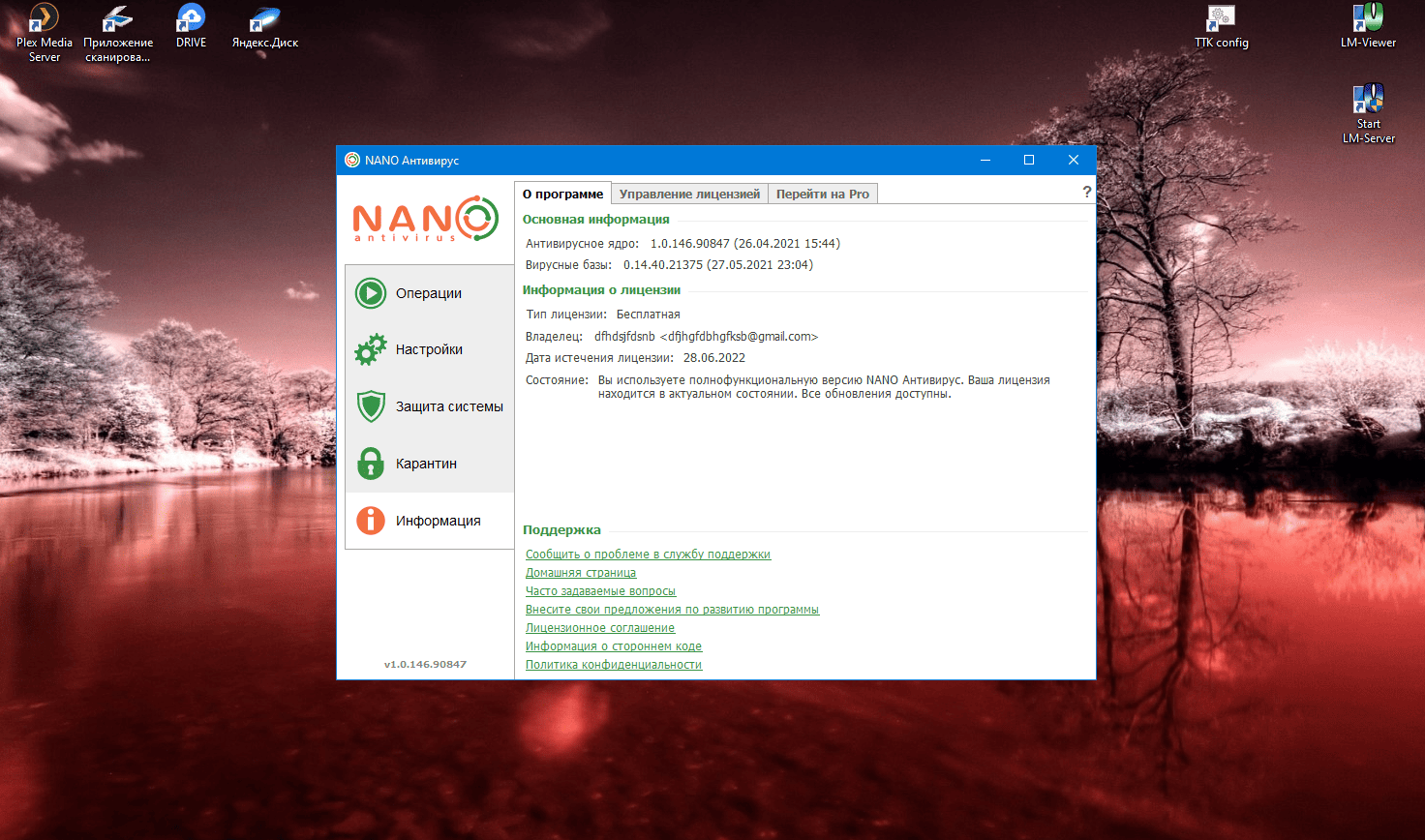This screenshot has height=840, width=1425.
Task: Select the Plex Media Server desktop icon
Action: [44, 33]
